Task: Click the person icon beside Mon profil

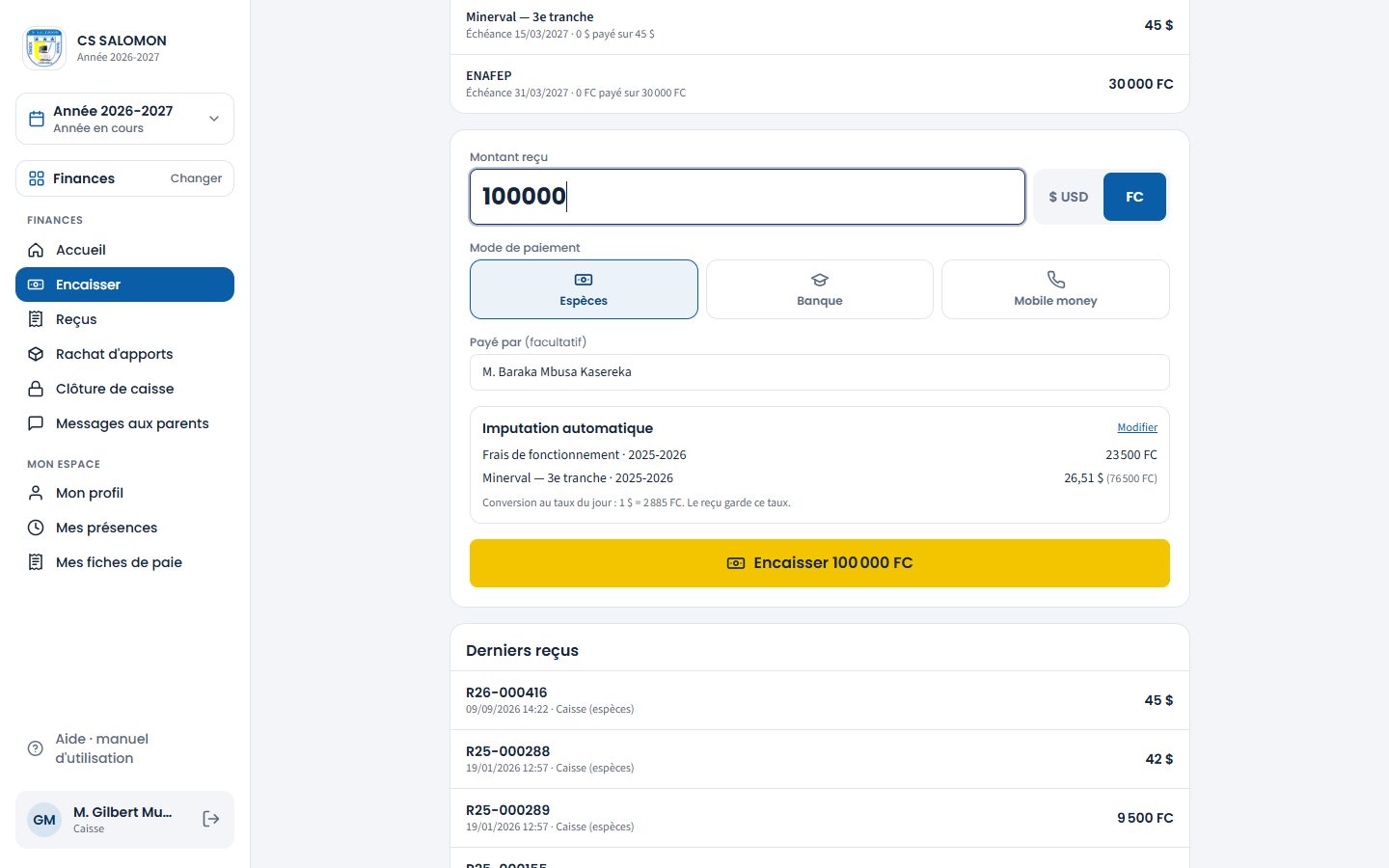Action: click(x=36, y=493)
